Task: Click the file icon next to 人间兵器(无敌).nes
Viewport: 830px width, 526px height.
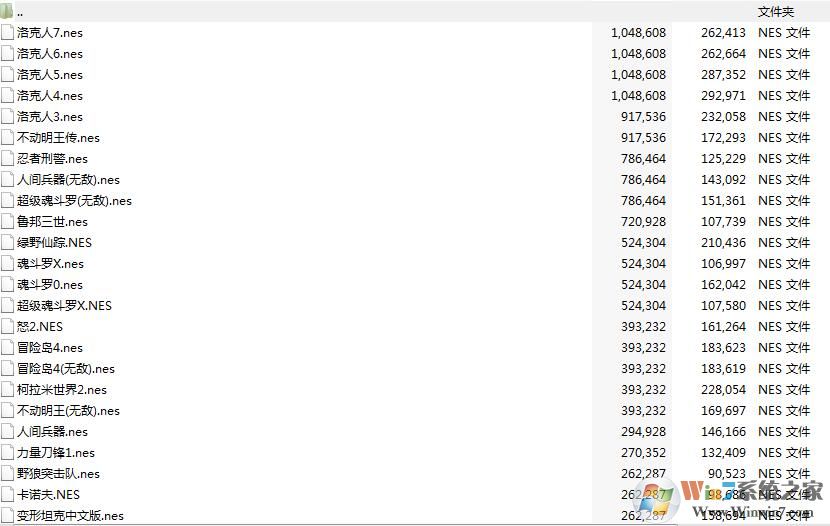Action: click(x=7, y=179)
